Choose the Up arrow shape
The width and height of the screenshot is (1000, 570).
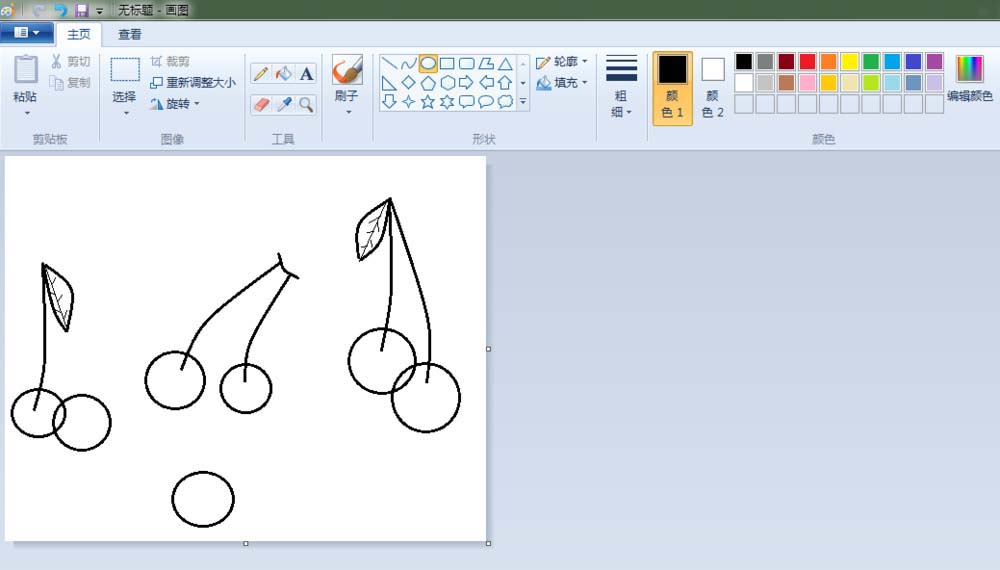coord(505,82)
